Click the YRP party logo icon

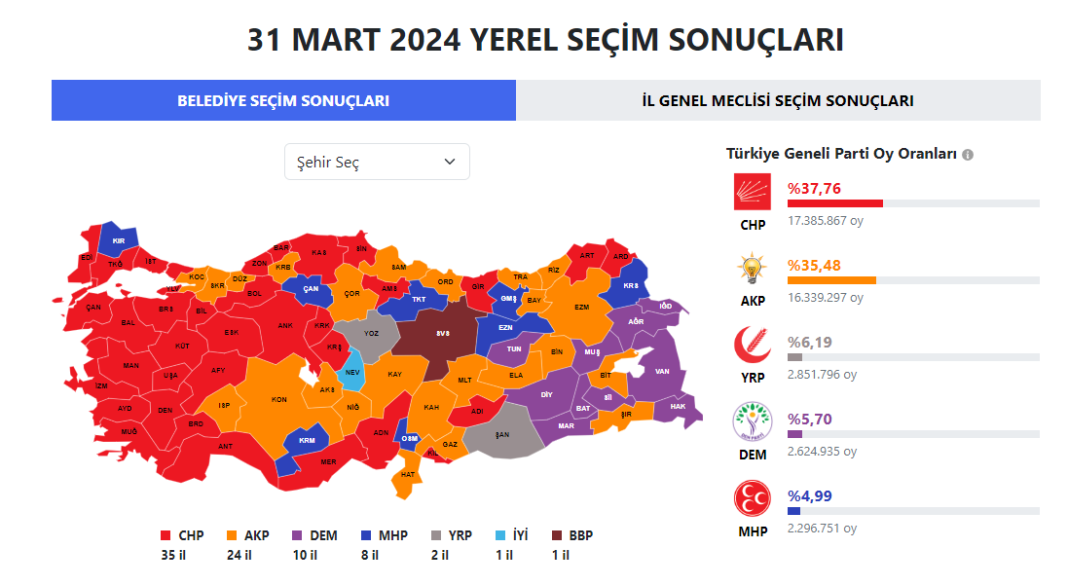coord(752,347)
